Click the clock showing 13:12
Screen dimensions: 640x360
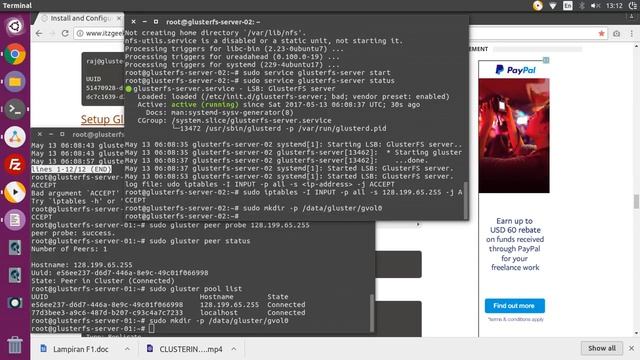pyautogui.click(x=614, y=5)
